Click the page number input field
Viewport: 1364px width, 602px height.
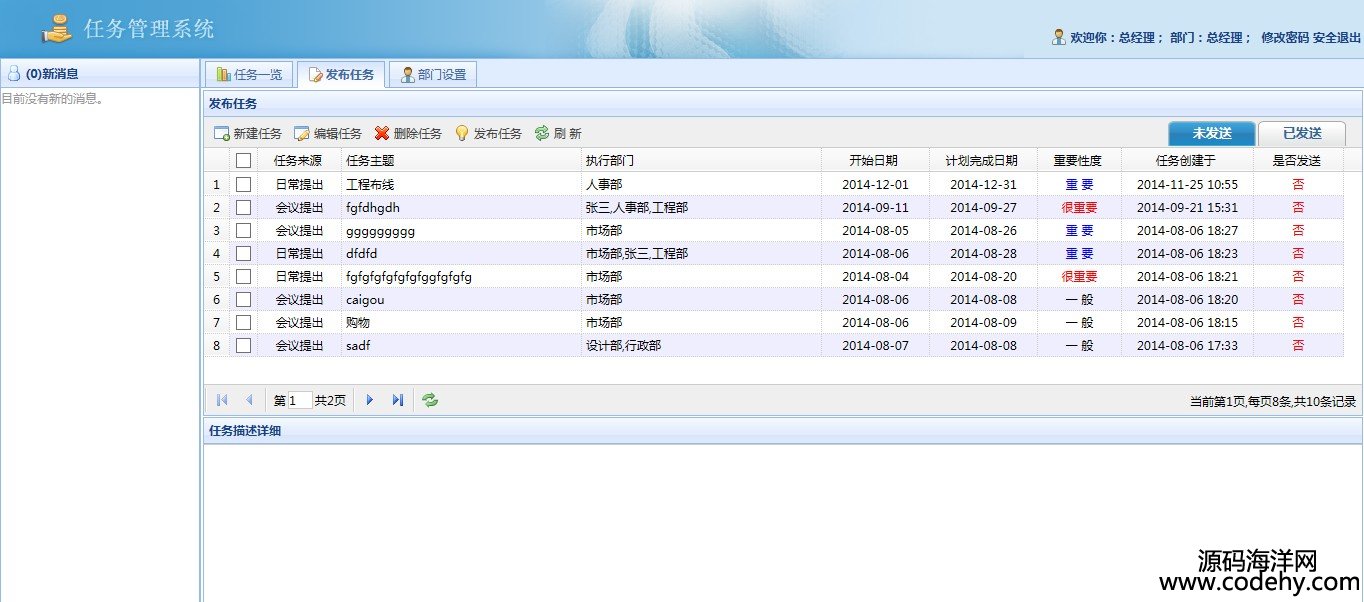coord(300,400)
